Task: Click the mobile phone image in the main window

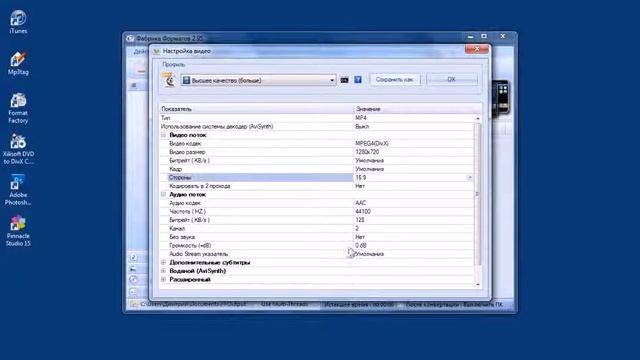Action: click(501, 98)
